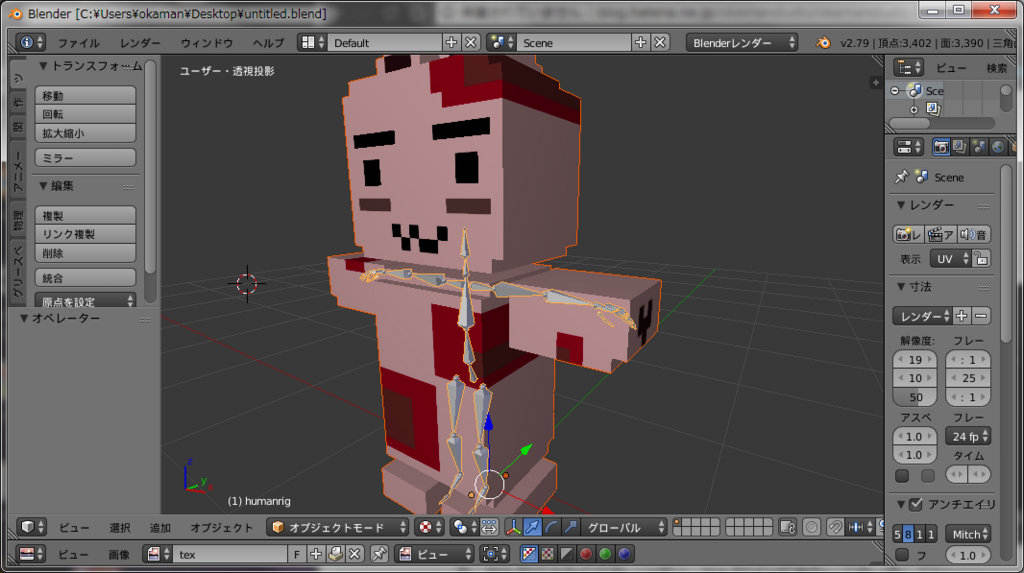
Task: Click the Move transform button
Action: pos(86,95)
